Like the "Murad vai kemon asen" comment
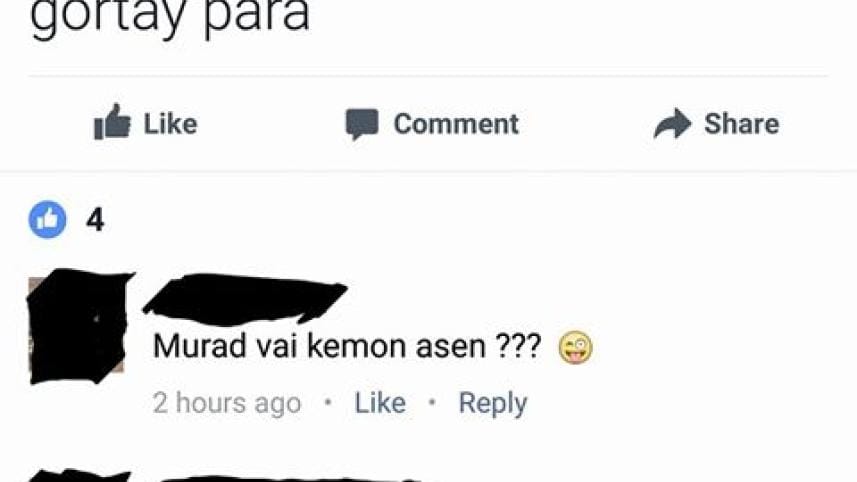Viewport: 857px width, 482px height. (x=380, y=403)
